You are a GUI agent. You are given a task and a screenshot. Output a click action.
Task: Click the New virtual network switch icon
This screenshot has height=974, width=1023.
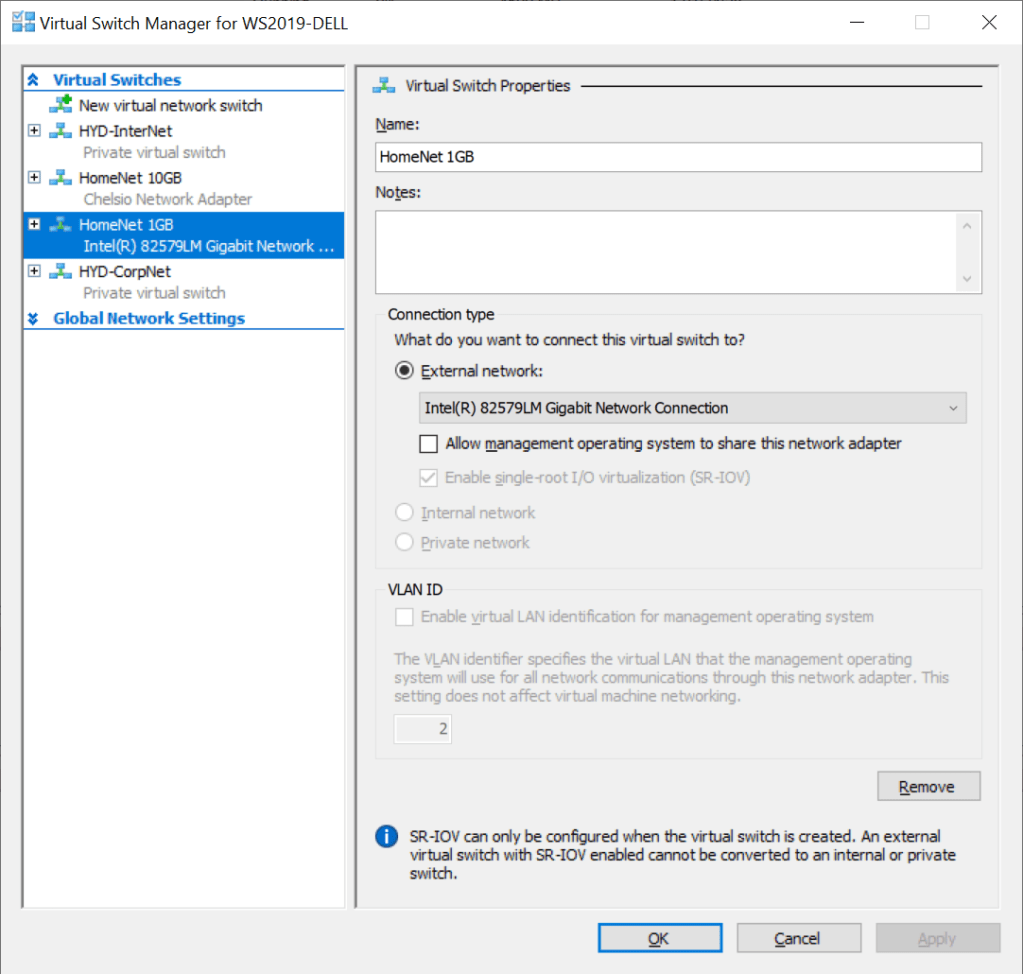(61, 105)
